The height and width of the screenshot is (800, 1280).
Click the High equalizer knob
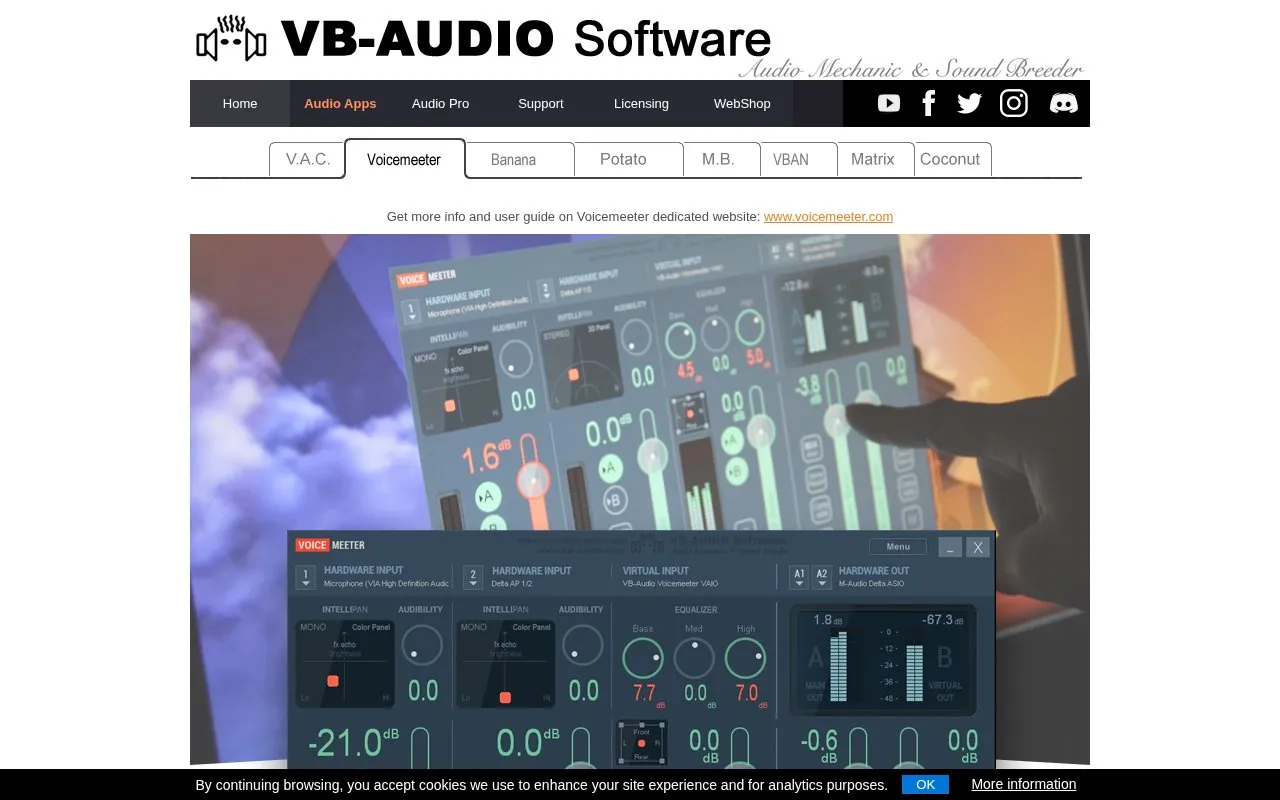745,658
